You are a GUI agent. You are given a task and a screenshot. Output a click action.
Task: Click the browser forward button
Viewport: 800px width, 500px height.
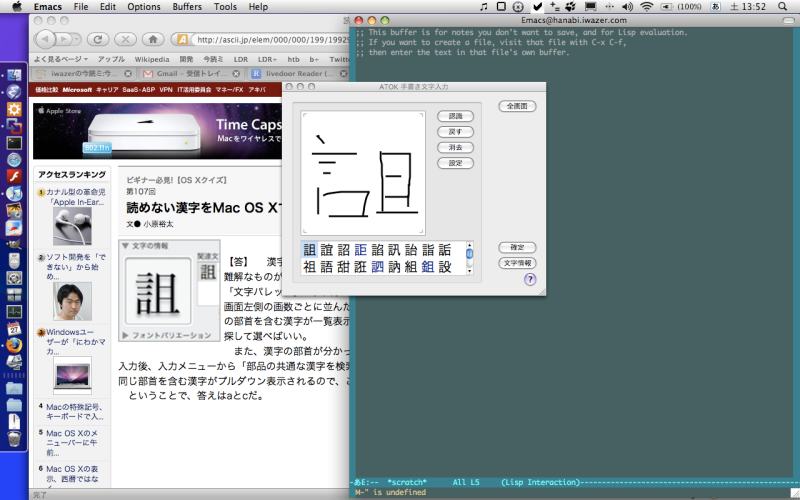(65, 39)
